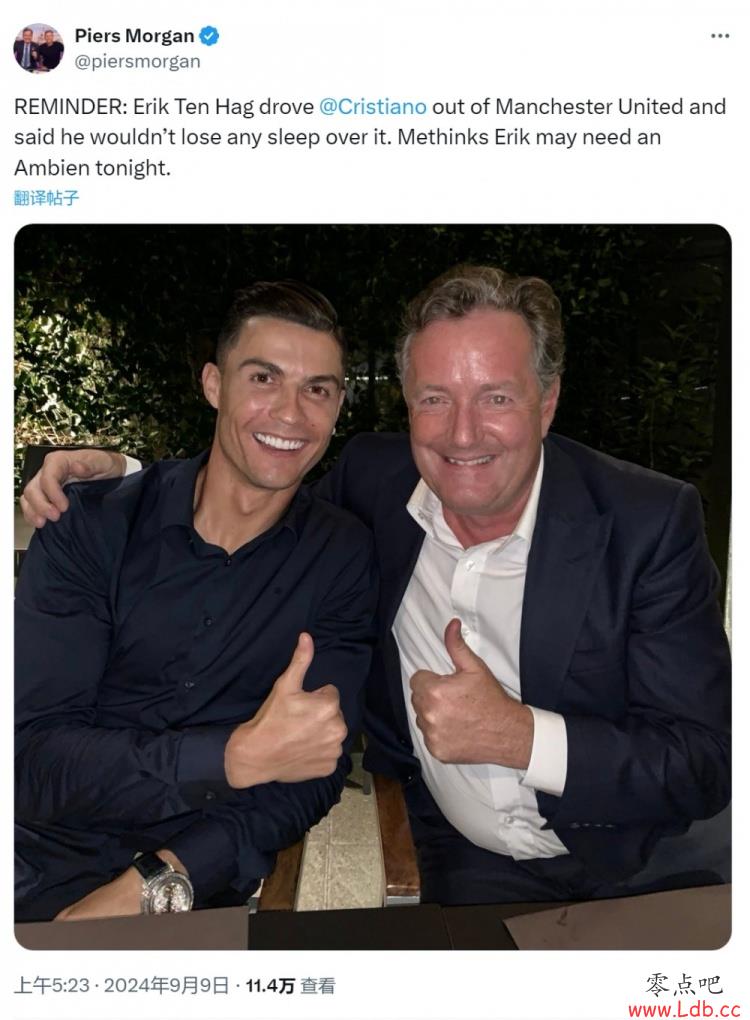Click the blue verified badge
750x1020 pixels.
pos(209,36)
